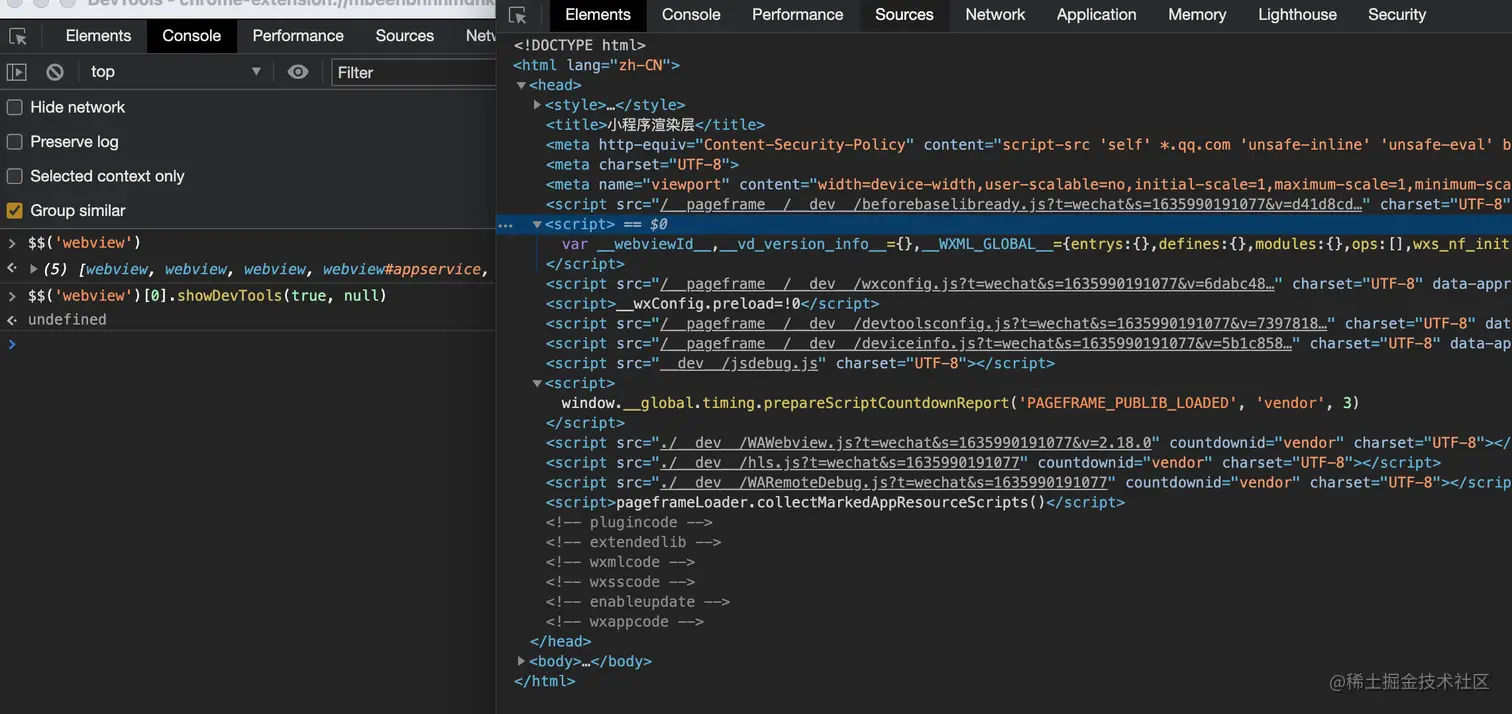Collapse the selected script == $0 node
Screen dimensions: 1512x714
(x=537, y=224)
